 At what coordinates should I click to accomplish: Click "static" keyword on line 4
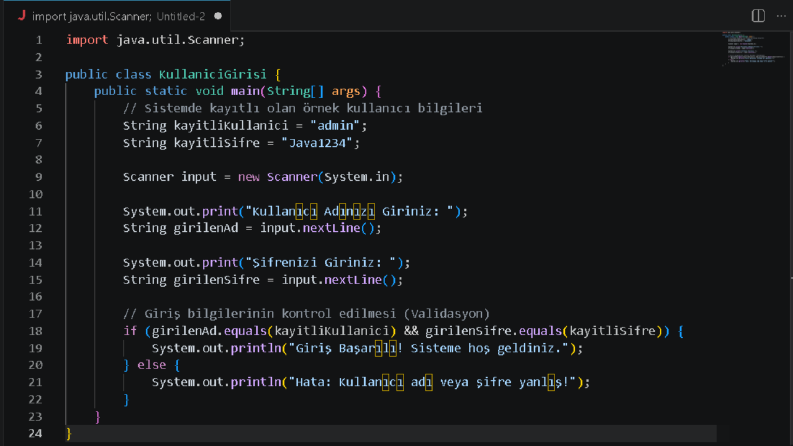(x=166, y=91)
